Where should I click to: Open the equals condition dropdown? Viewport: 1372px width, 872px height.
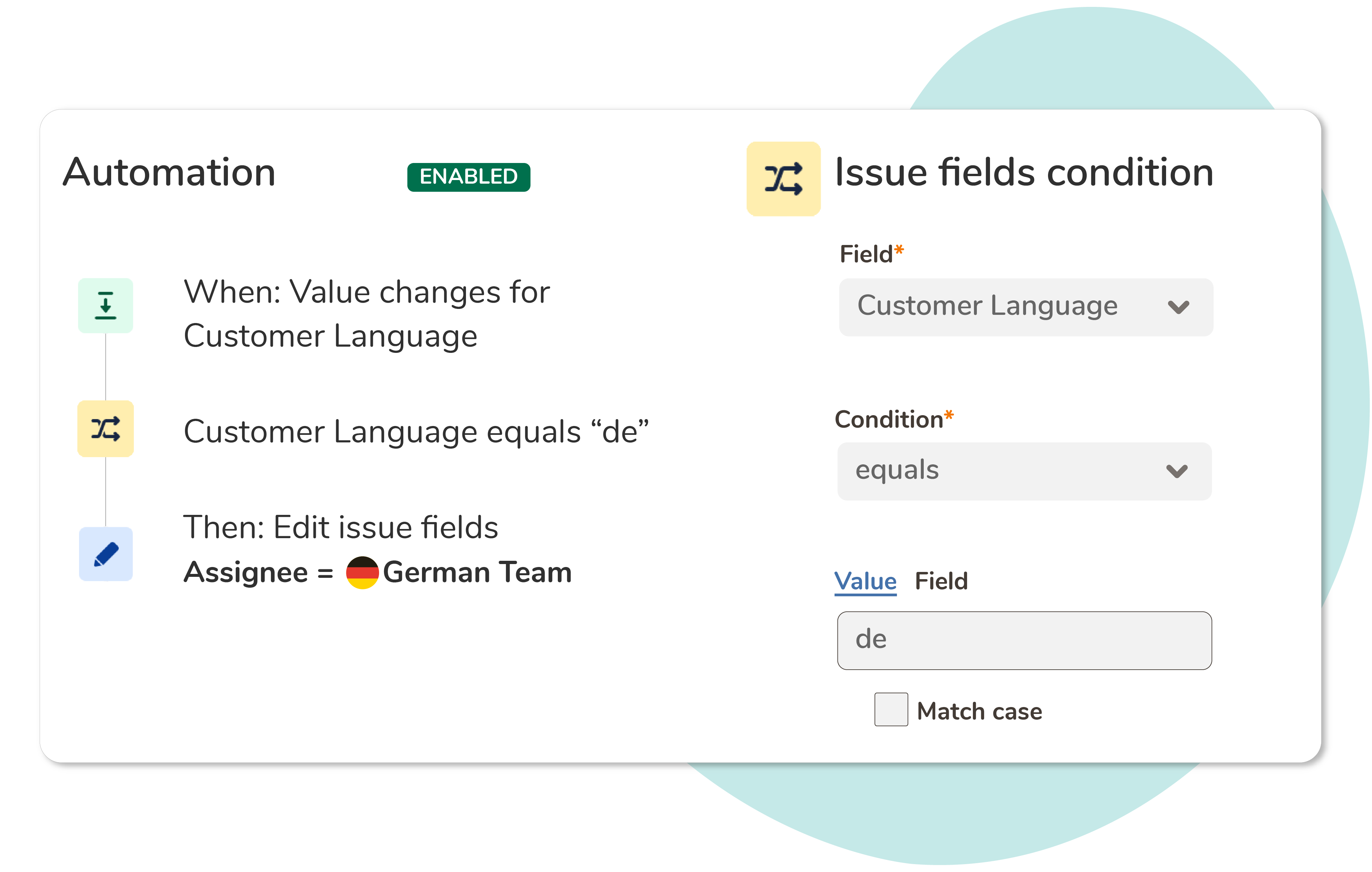click(1024, 471)
